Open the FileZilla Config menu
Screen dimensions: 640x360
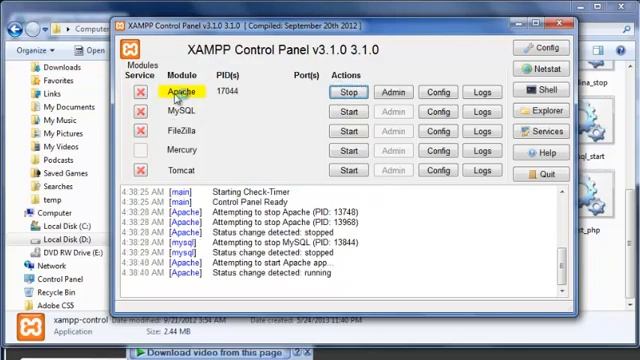click(438, 131)
